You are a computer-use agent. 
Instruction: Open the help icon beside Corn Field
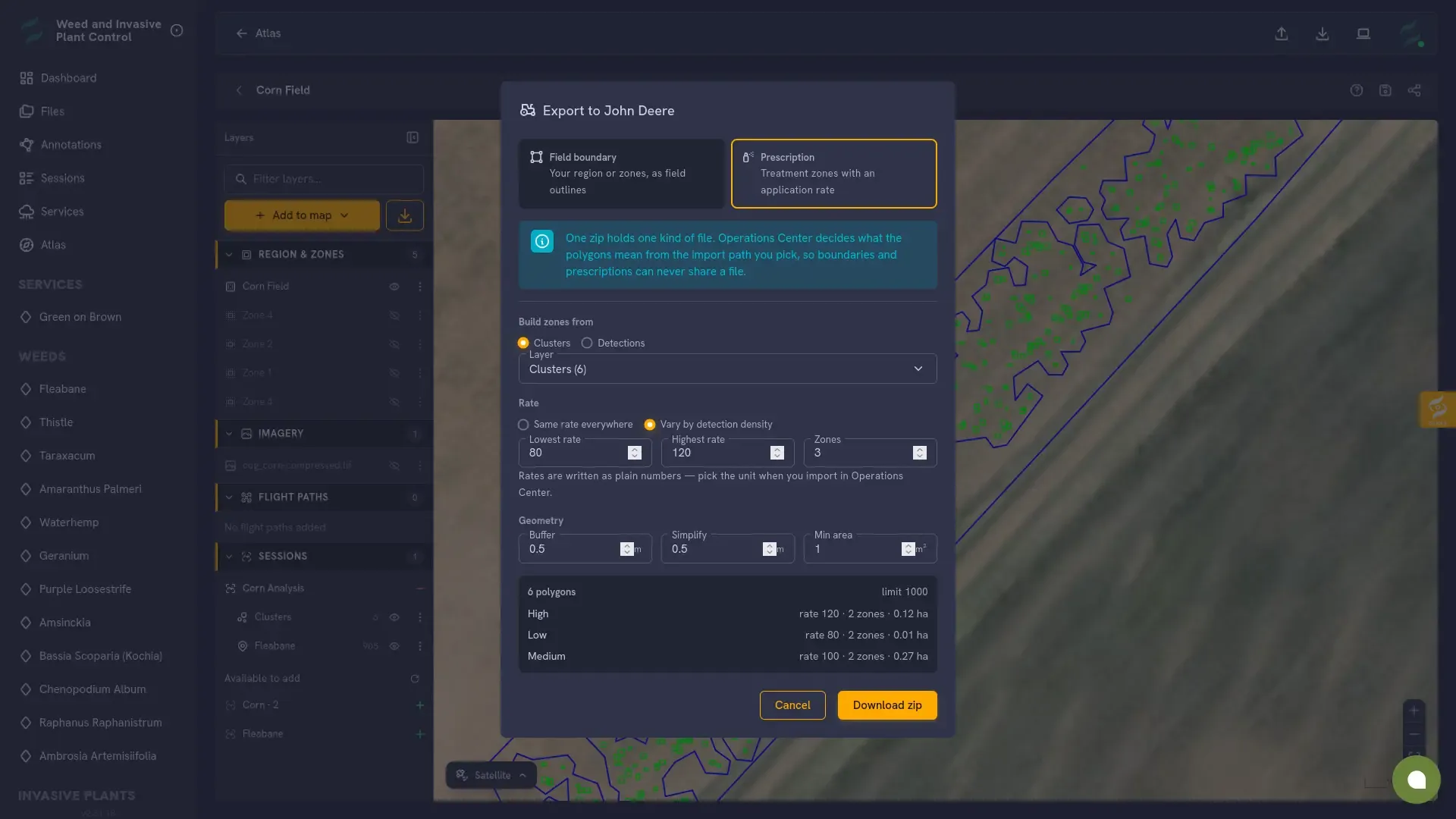(x=1357, y=90)
